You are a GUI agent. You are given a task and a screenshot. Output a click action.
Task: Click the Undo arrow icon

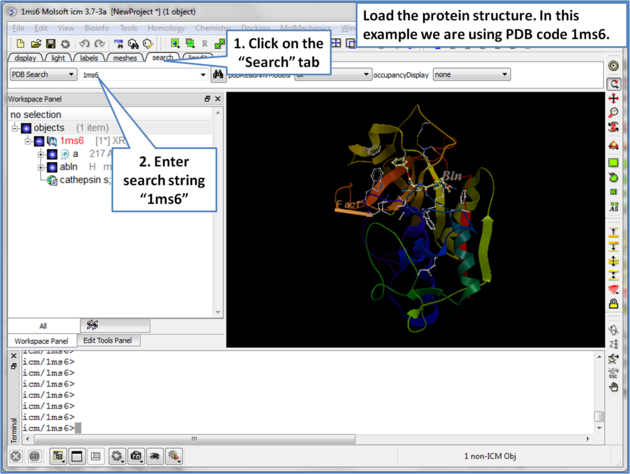84,44
